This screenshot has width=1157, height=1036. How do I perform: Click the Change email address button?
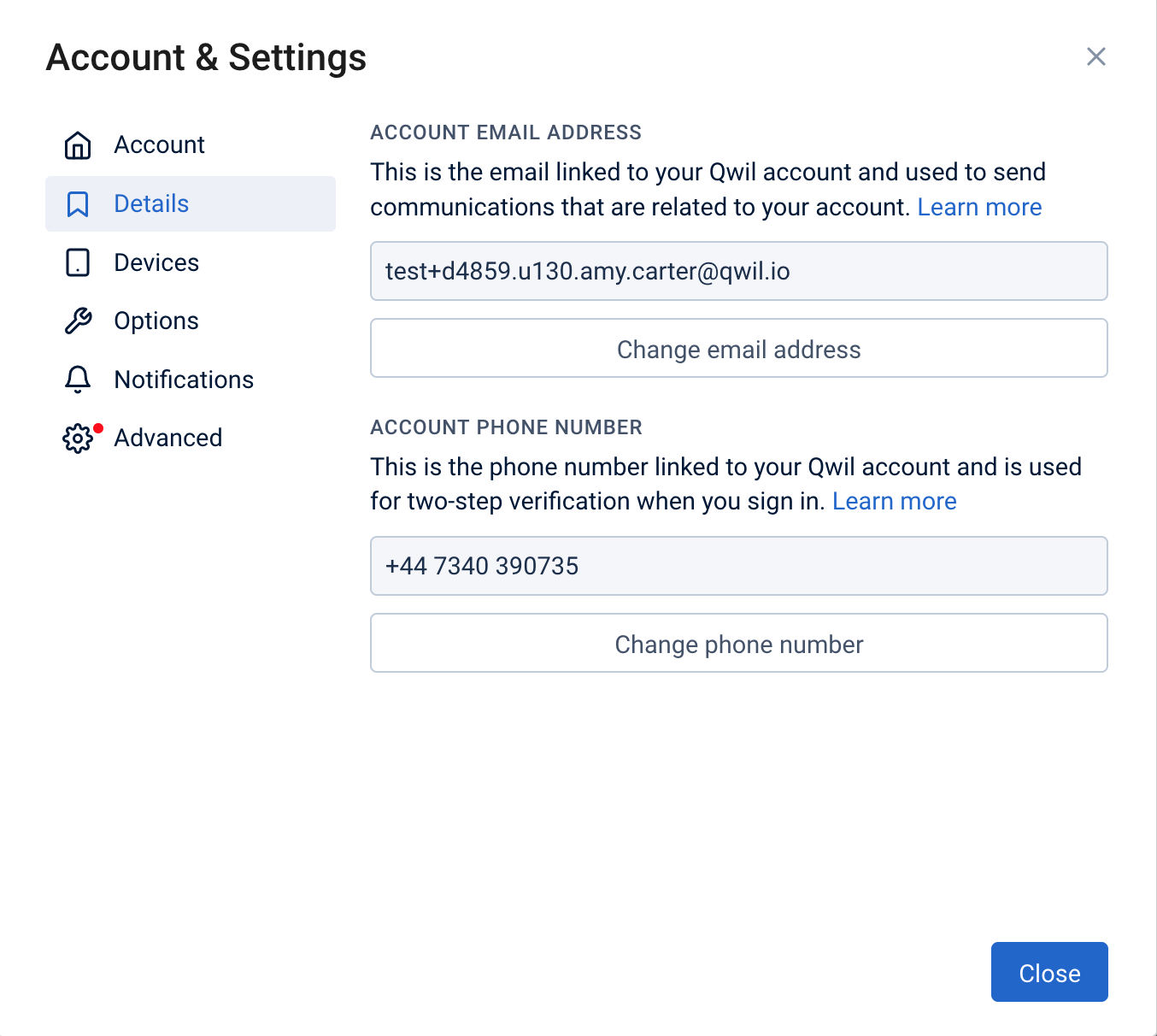coord(739,348)
